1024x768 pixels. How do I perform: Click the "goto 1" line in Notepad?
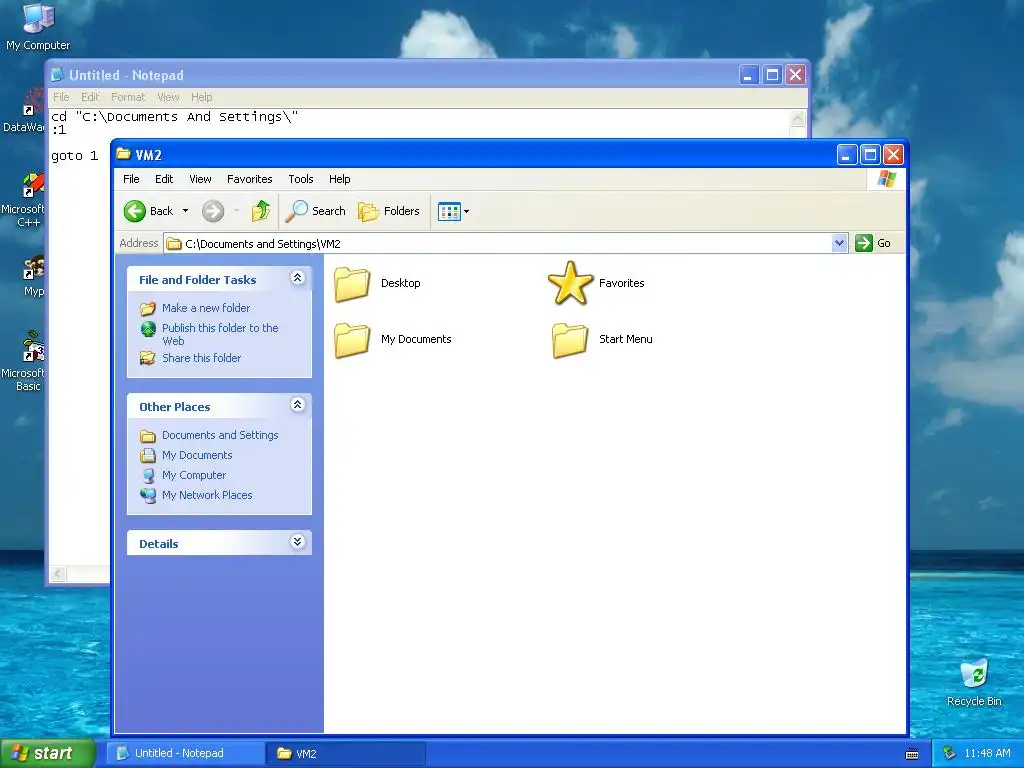click(x=74, y=156)
